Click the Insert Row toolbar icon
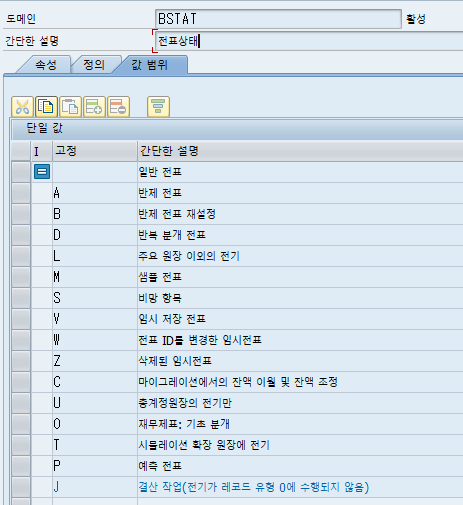The height and width of the screenshot is (505, 463). coord(94,107)
